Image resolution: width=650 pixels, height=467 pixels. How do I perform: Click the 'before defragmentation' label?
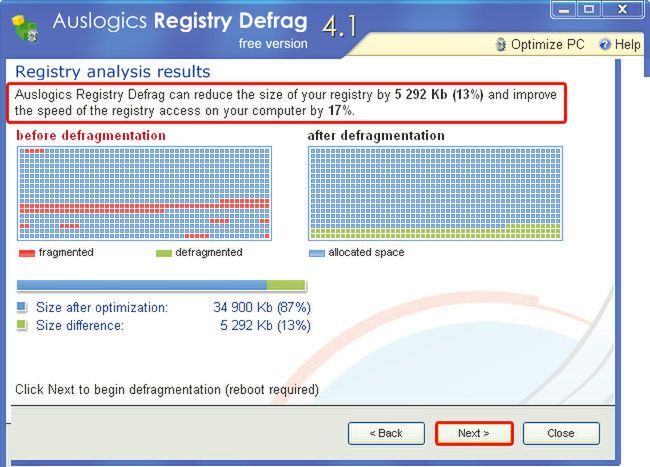[91, 136]
